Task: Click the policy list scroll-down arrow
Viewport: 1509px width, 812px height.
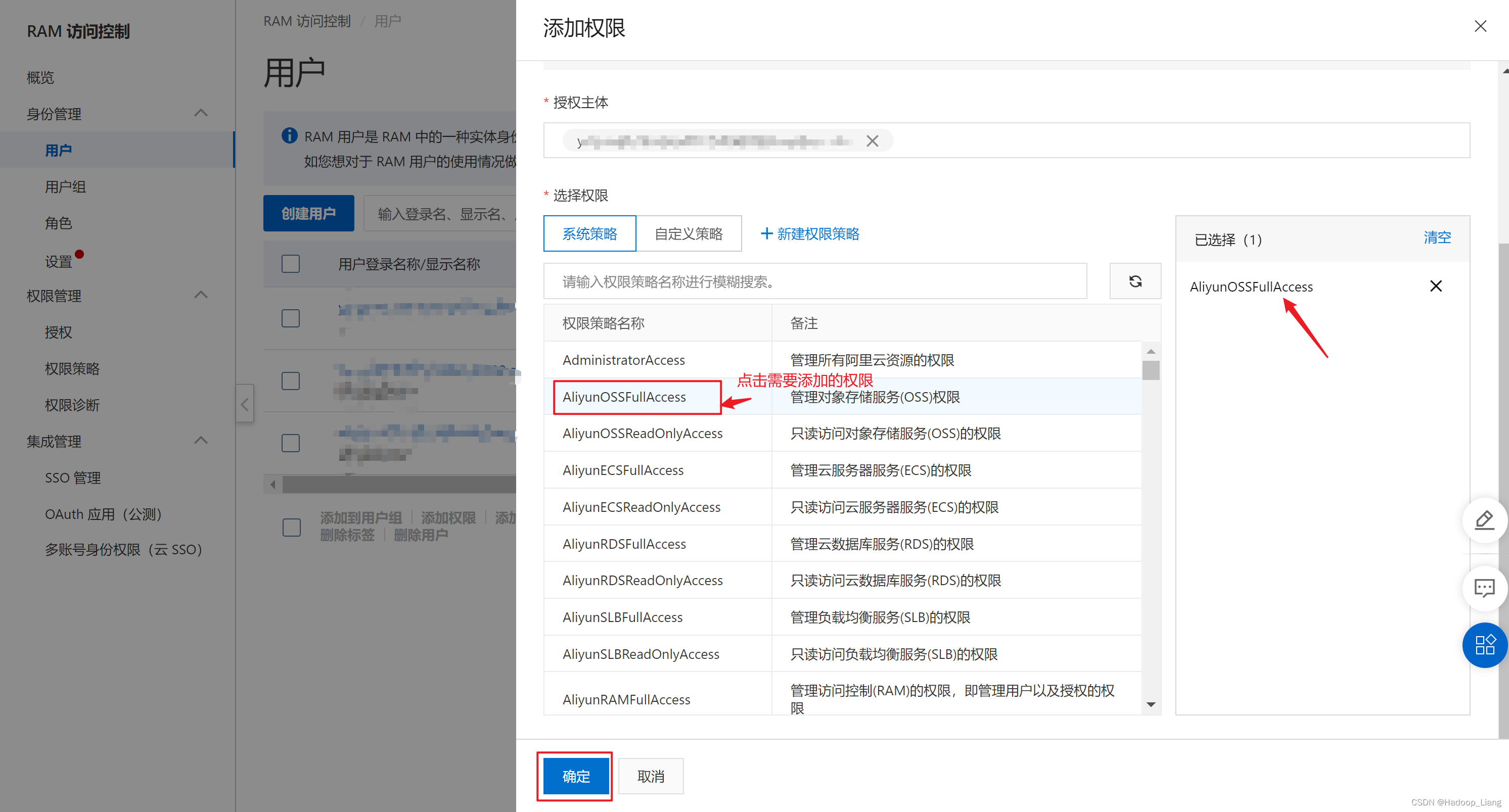Action: (1151, 704)
